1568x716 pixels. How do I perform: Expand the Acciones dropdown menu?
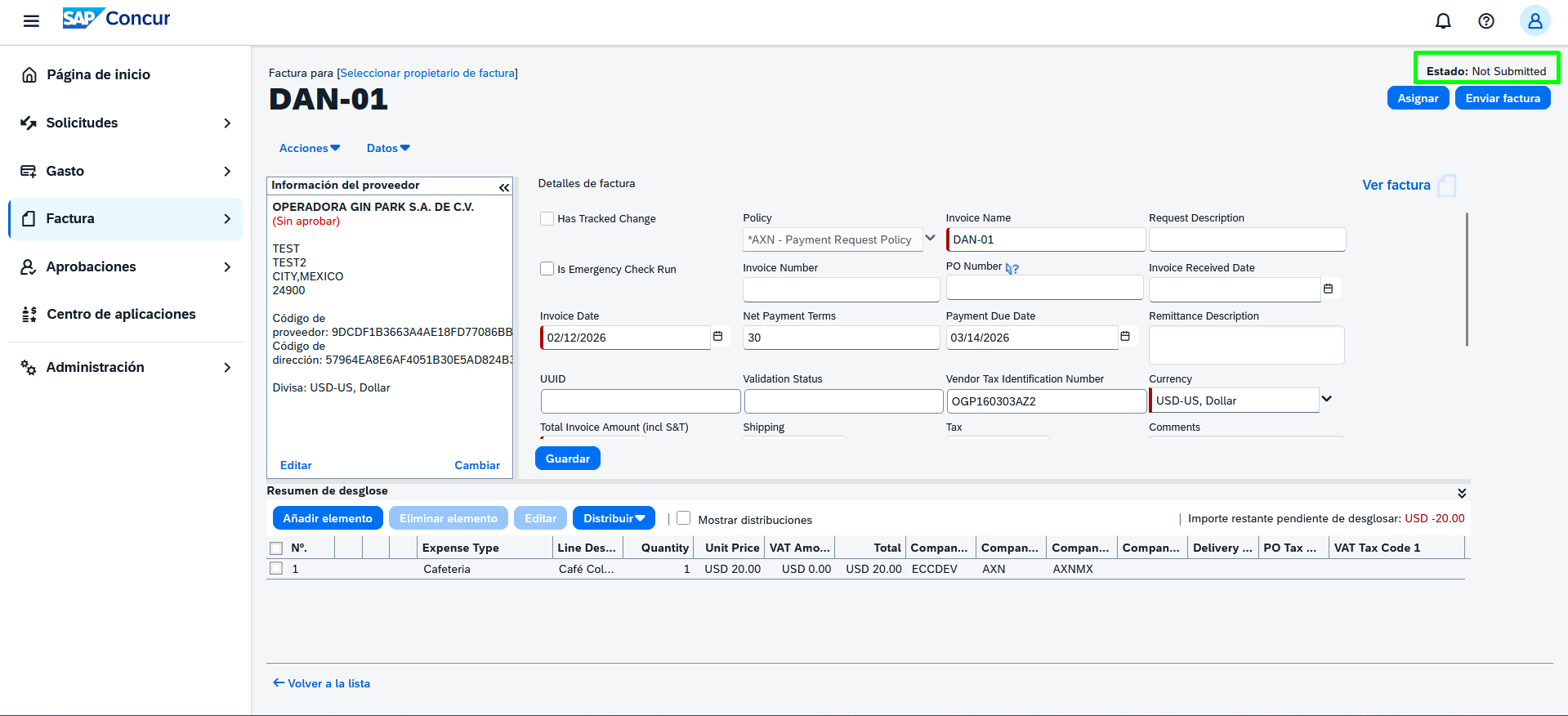[309, 148]
